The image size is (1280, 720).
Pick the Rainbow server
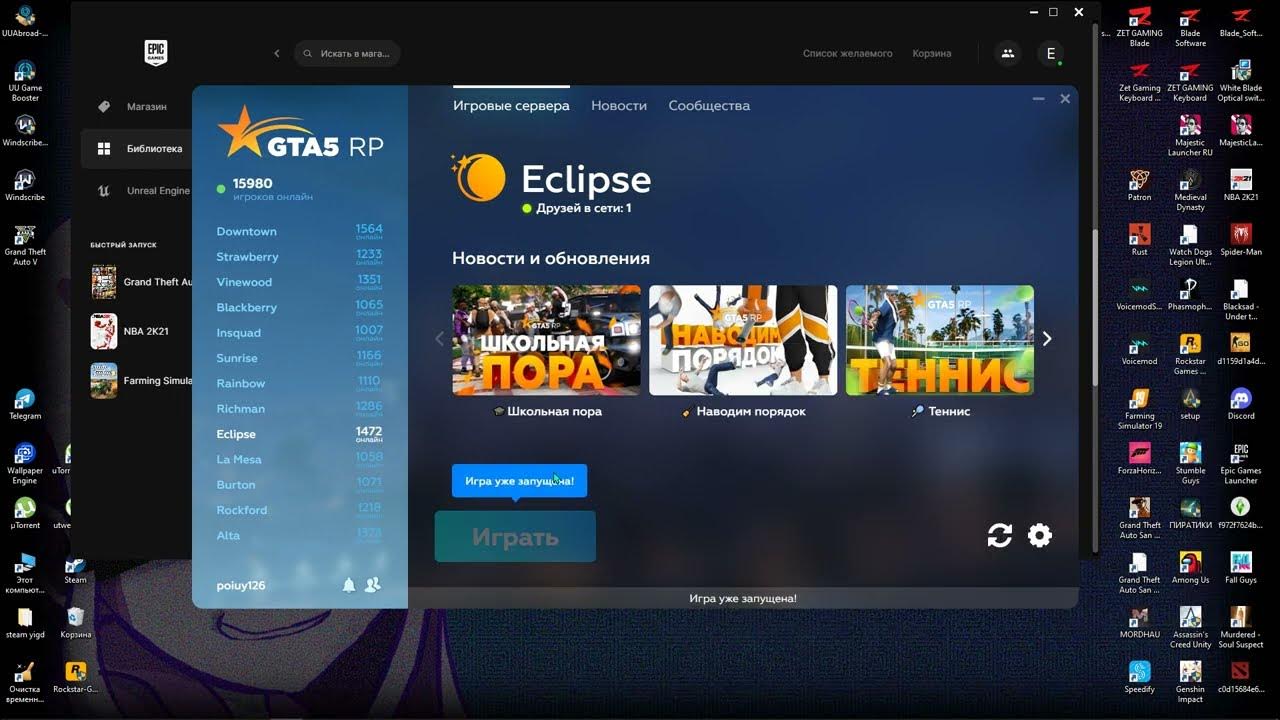tap(299, 383)
